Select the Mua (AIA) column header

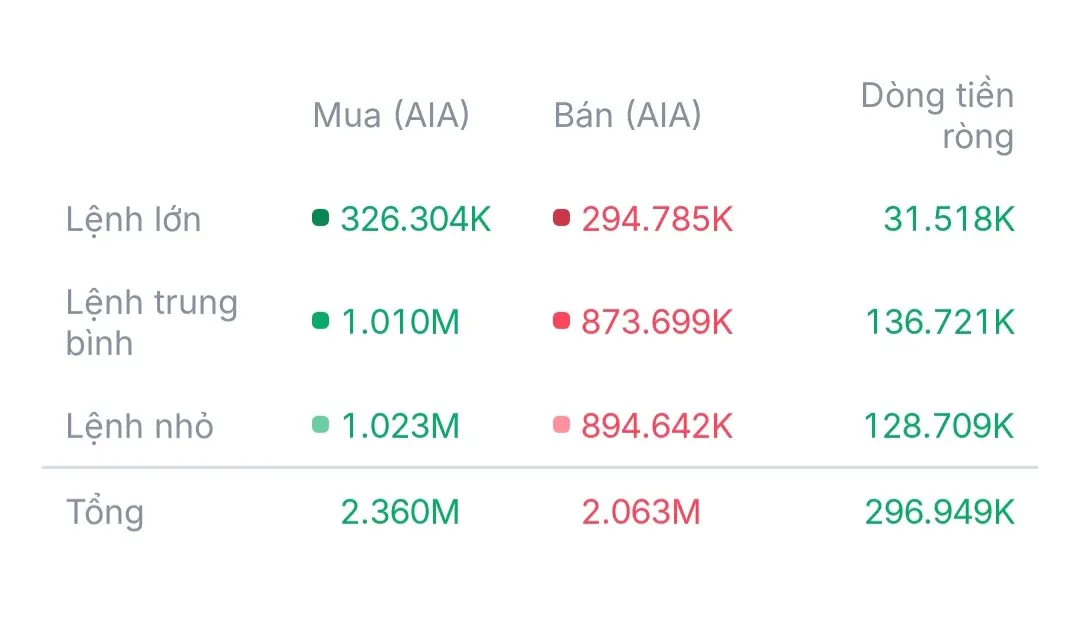(391, 115)
